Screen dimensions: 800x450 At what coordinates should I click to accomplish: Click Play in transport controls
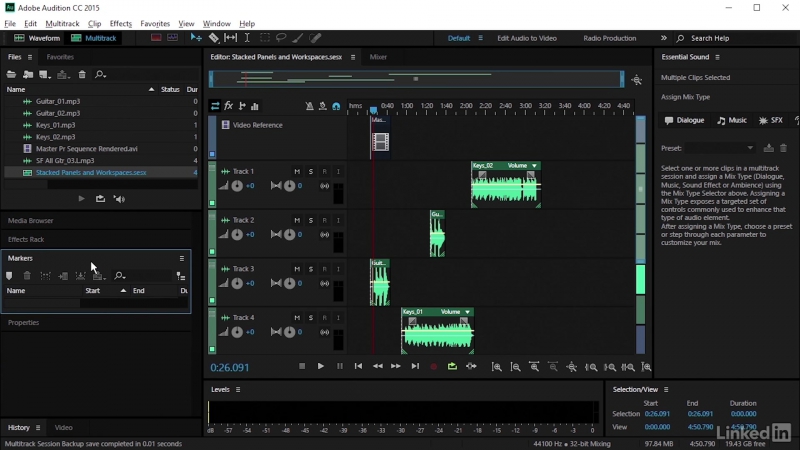click(320, 366)
